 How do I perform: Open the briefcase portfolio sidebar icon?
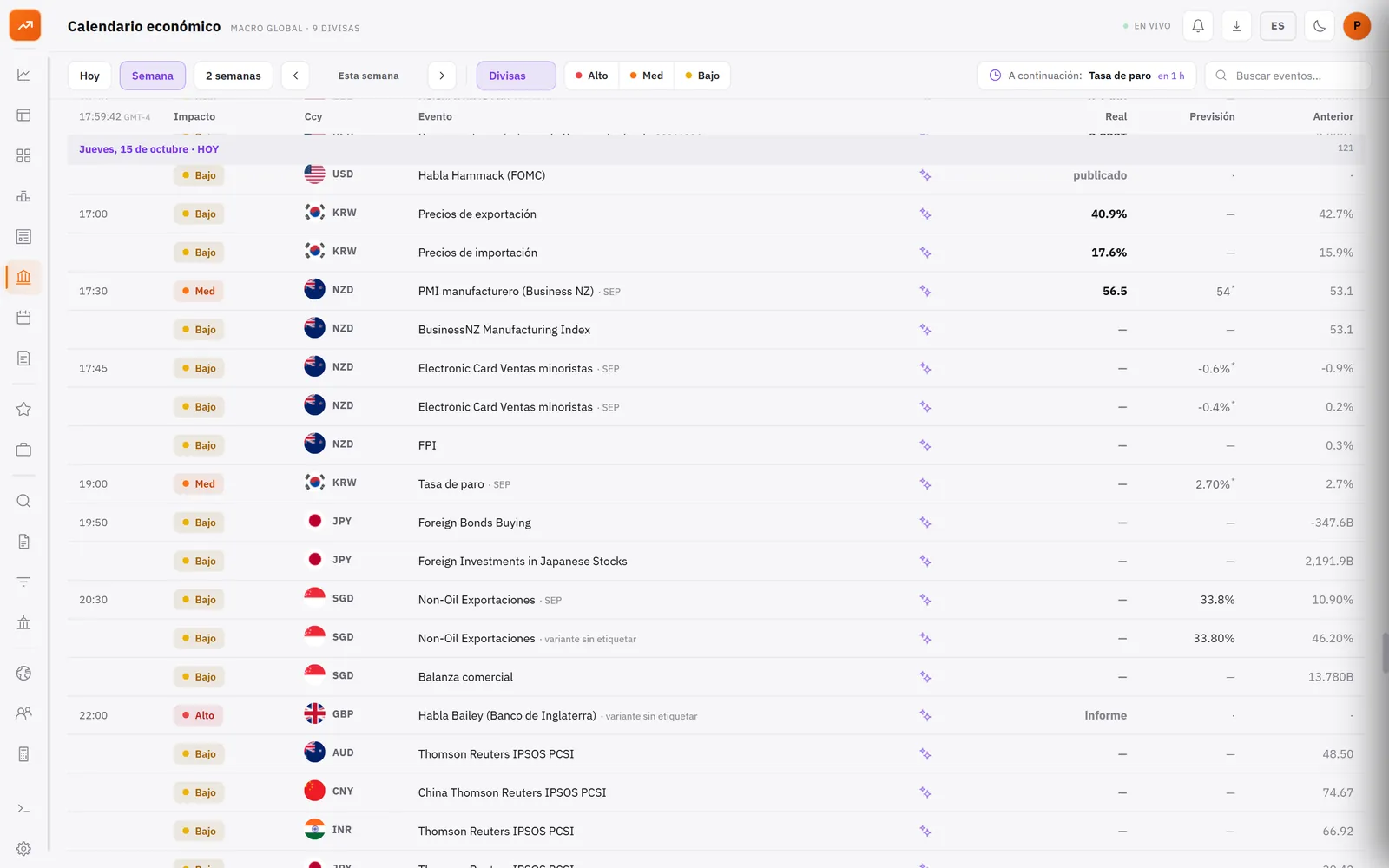(x=23, y=450)
